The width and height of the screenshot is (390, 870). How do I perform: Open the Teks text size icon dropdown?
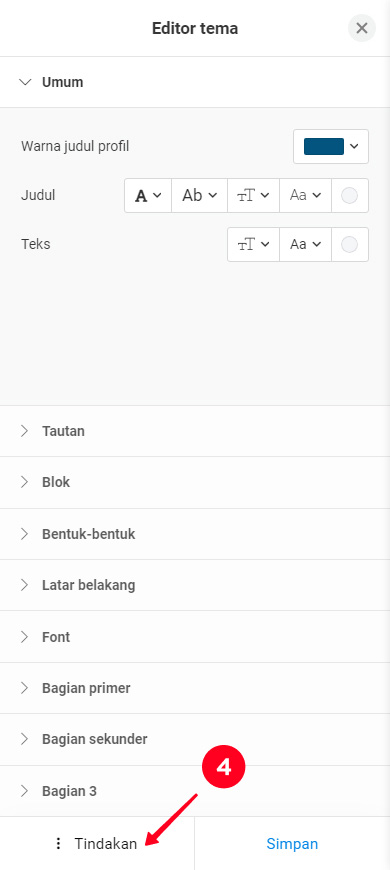[x=254, y=244]
